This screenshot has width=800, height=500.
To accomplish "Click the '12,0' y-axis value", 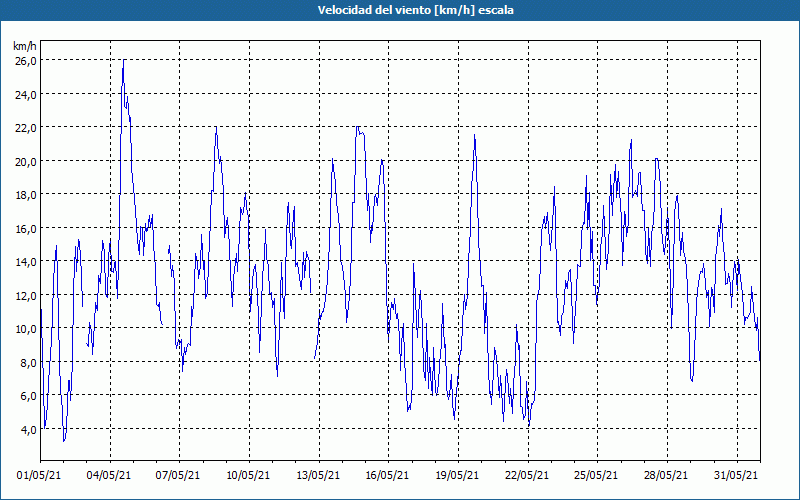I will pyautogui.click(x=26, y=295).
